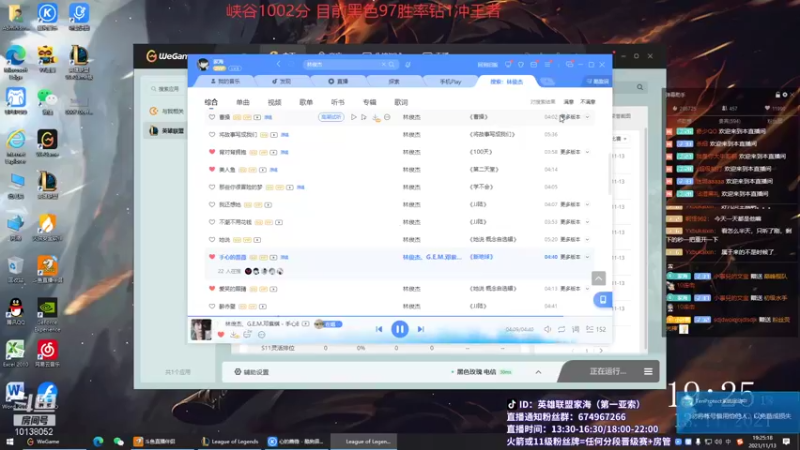Toggle like on 那些你很冒险的梦
800x450 pixels.
(x=212, y=187)
